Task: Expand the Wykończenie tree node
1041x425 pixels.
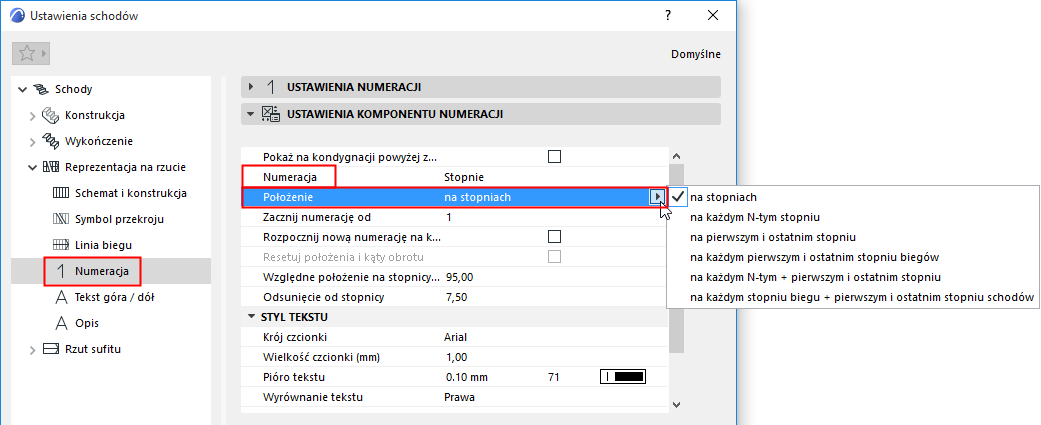Action: pos(33,141)
